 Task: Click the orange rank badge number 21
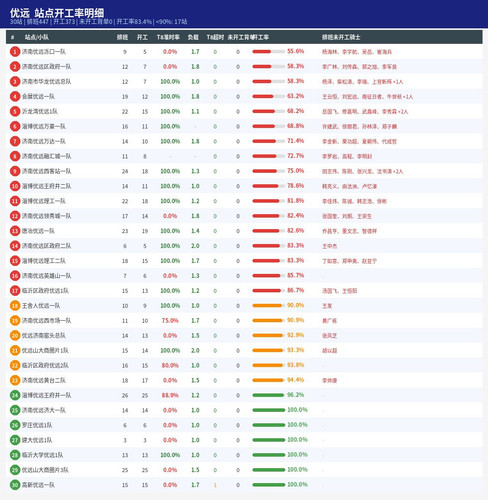15,350
